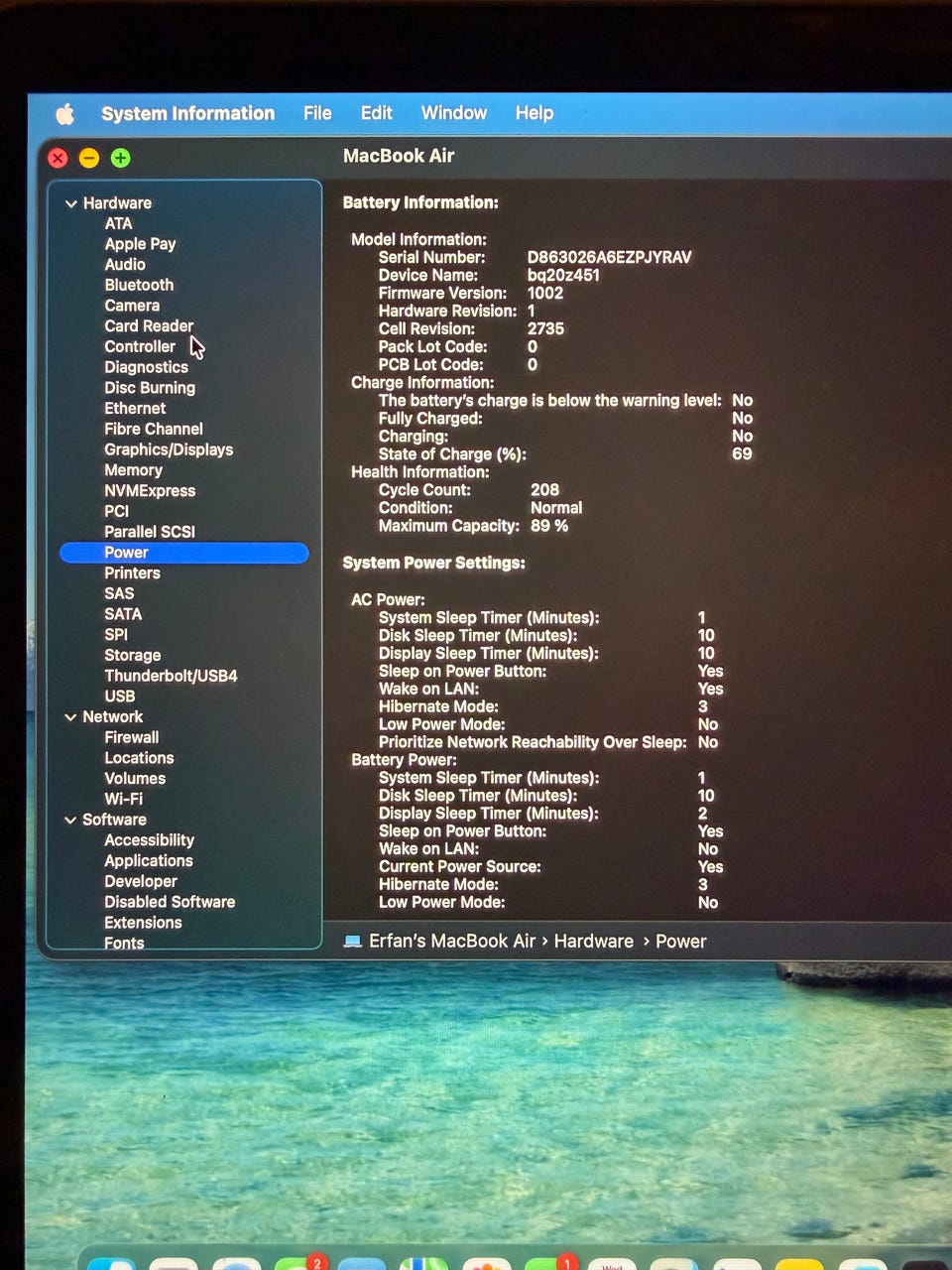This screenshot has width=952, height=1270.
Task: Select Printers in the sidebar
Action: click(132, 573)
